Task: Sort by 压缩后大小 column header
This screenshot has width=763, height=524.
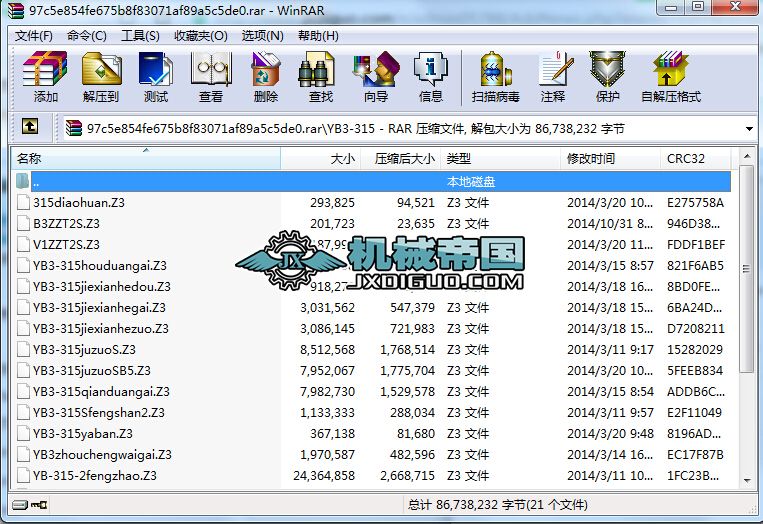Action: click(400, 159)
